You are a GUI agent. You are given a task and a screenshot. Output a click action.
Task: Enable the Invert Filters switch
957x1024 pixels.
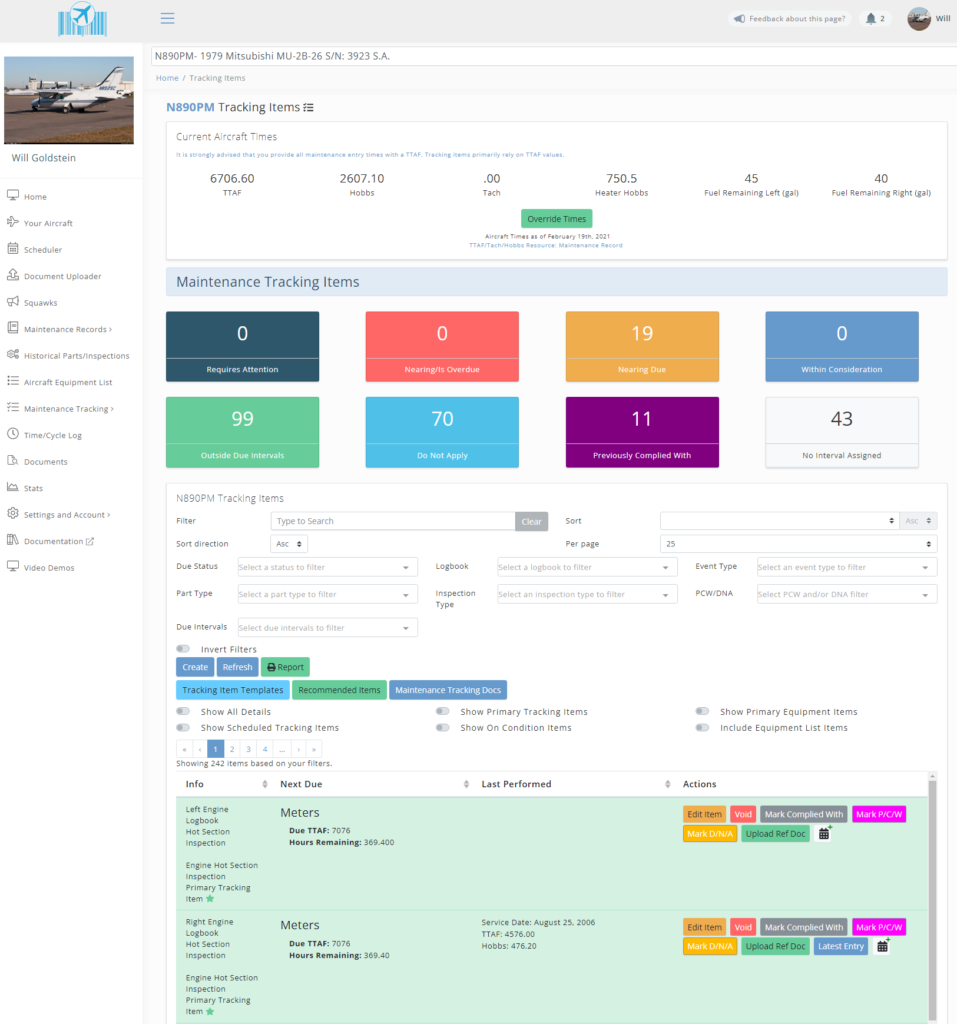(x=183, y=649)
